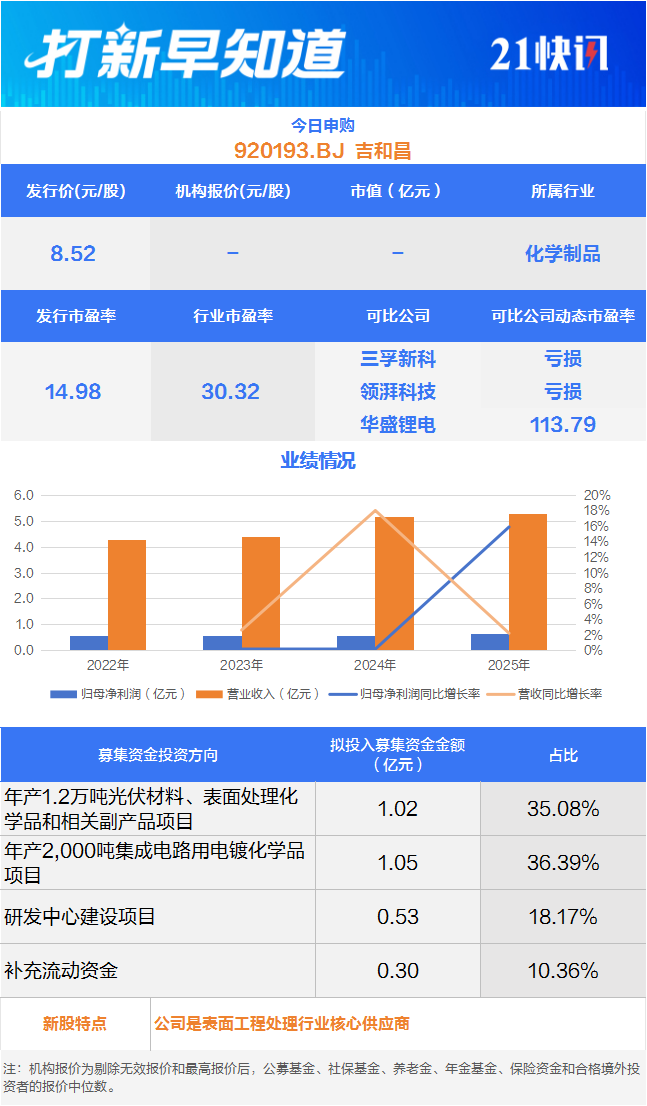This screenshot has width=647, height=1106.
Task: Click the 打新早知道 banner title
Action: coord(185,53)
